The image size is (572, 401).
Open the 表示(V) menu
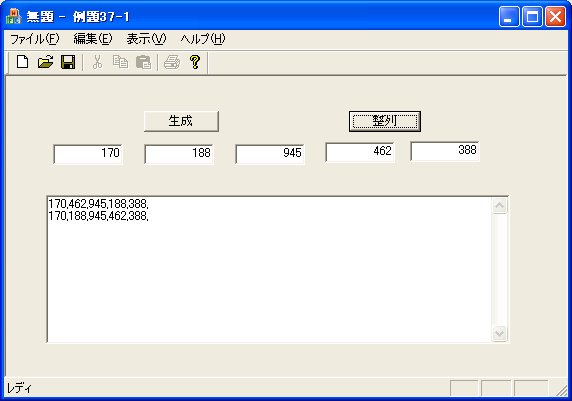146,39
